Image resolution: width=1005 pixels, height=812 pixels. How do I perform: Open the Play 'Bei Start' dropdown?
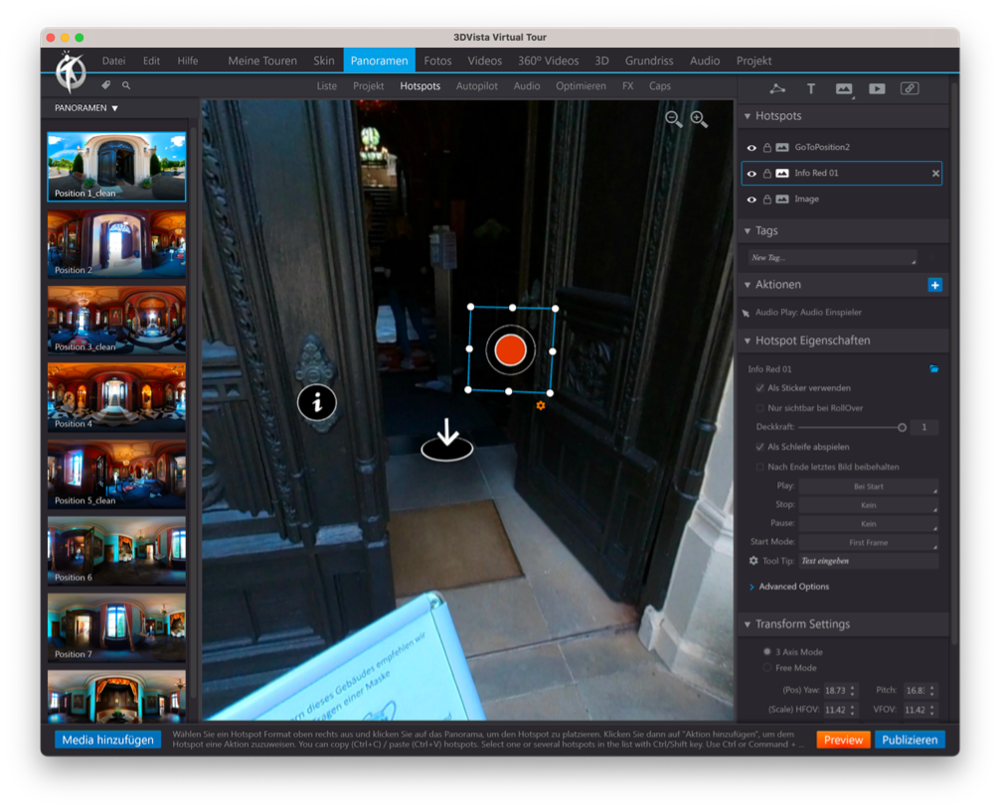click(x=868, y=487)
